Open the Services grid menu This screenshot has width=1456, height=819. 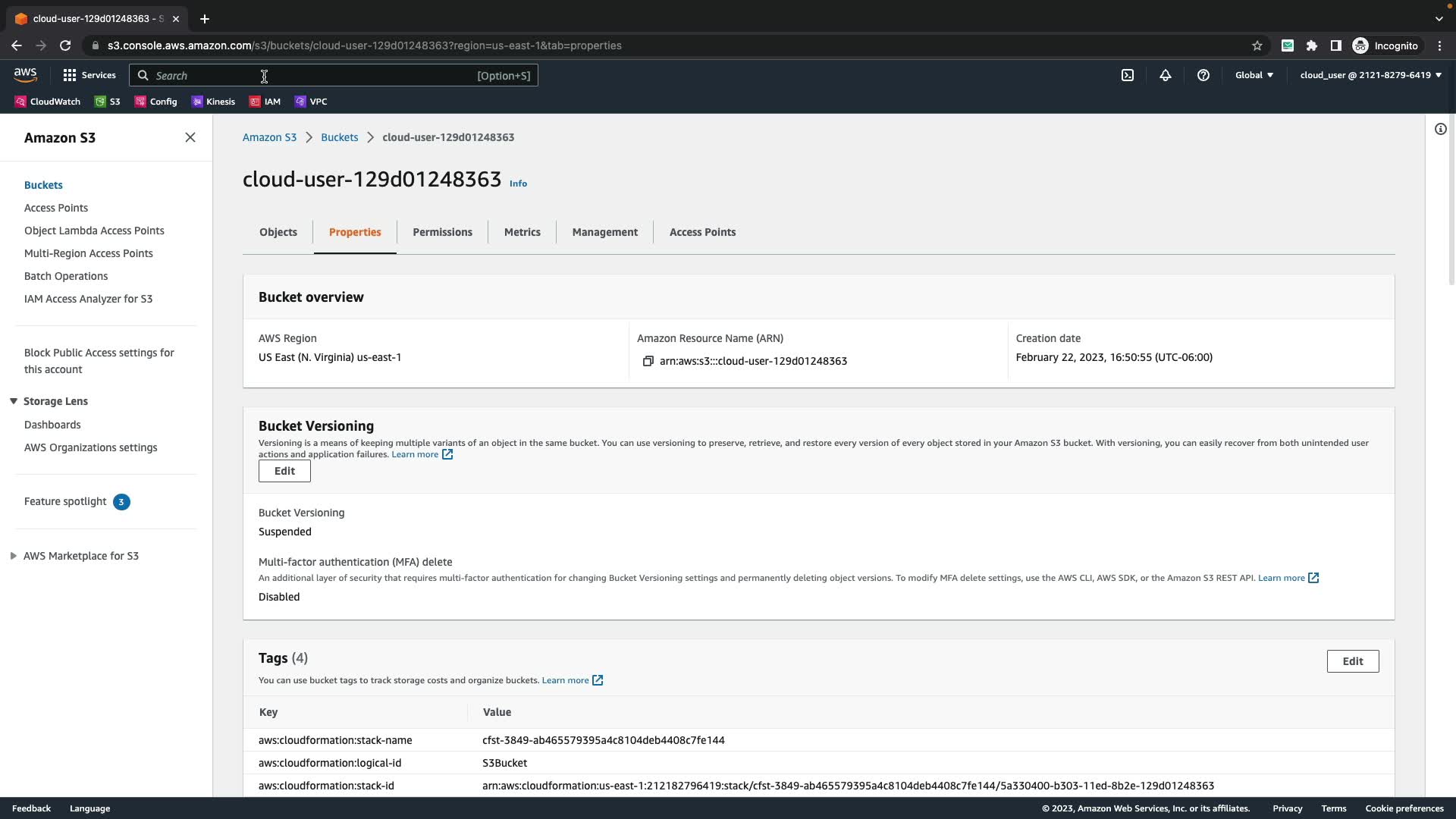[x=89, y=75]
